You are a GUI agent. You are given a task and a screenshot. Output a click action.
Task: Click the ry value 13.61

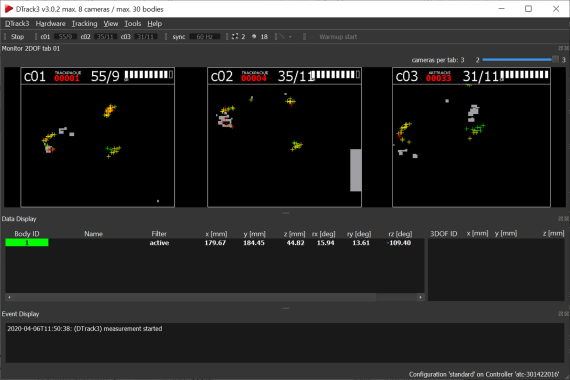[361, 243]
